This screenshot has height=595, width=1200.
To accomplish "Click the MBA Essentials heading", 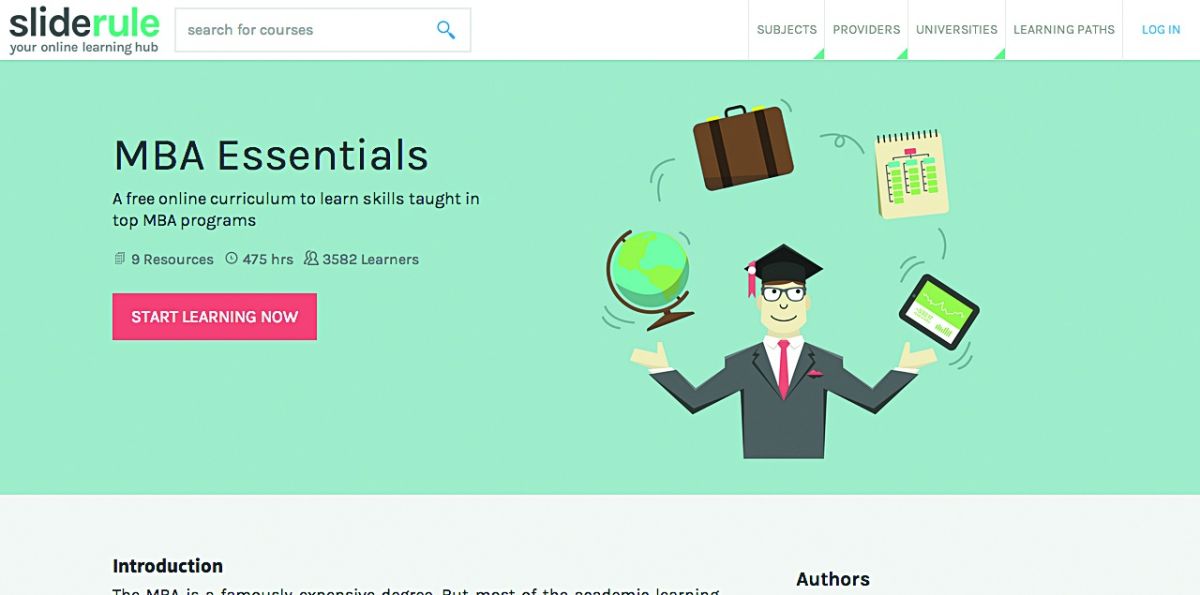I will click(x=271, y=155).
